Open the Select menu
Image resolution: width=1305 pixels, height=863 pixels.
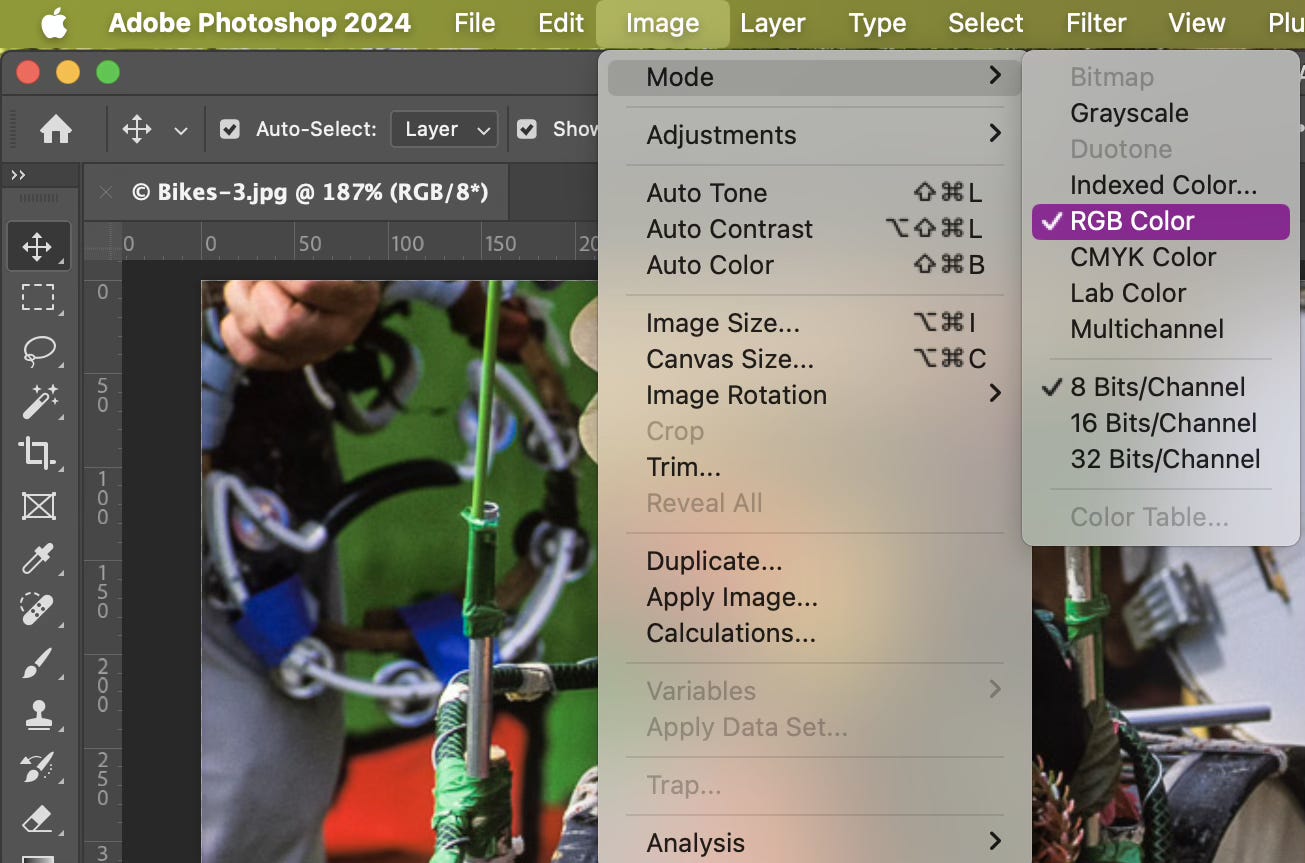[985, 24]
